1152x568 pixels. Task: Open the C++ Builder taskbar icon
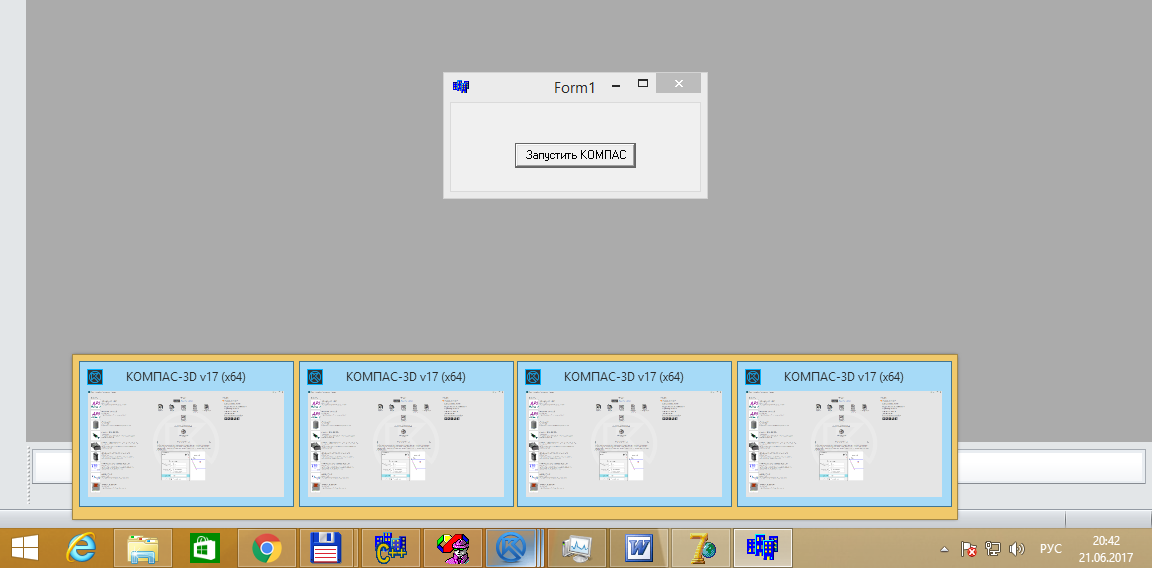(x=391, y=548)
